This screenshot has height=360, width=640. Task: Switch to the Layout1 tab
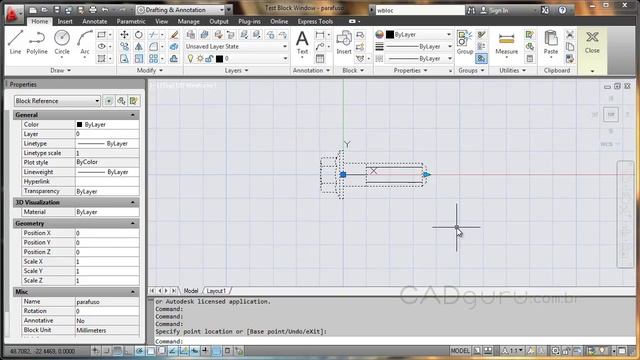point(216,291)
